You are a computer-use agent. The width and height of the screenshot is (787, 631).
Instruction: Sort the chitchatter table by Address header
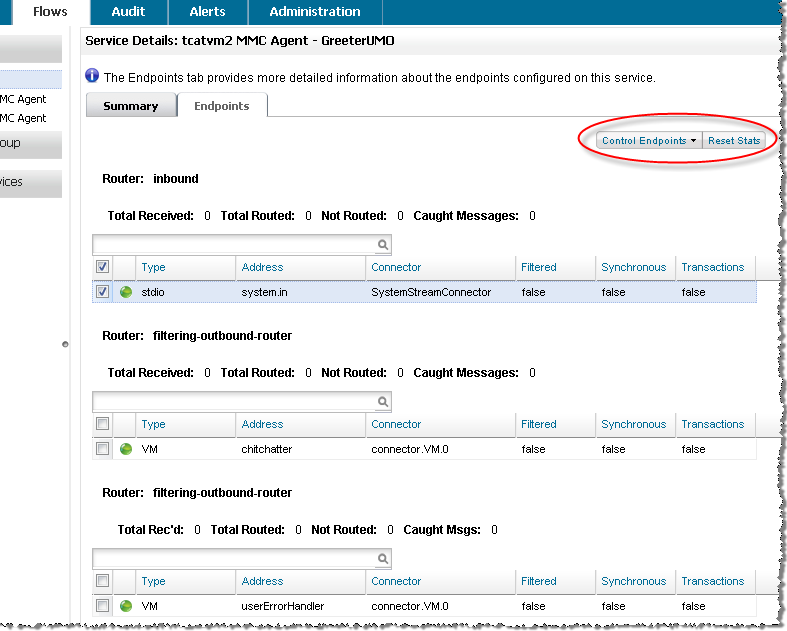(x=263, y=424)
